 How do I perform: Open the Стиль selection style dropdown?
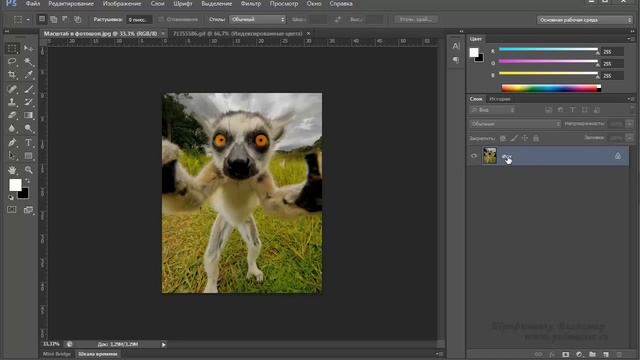click(257, 19)
